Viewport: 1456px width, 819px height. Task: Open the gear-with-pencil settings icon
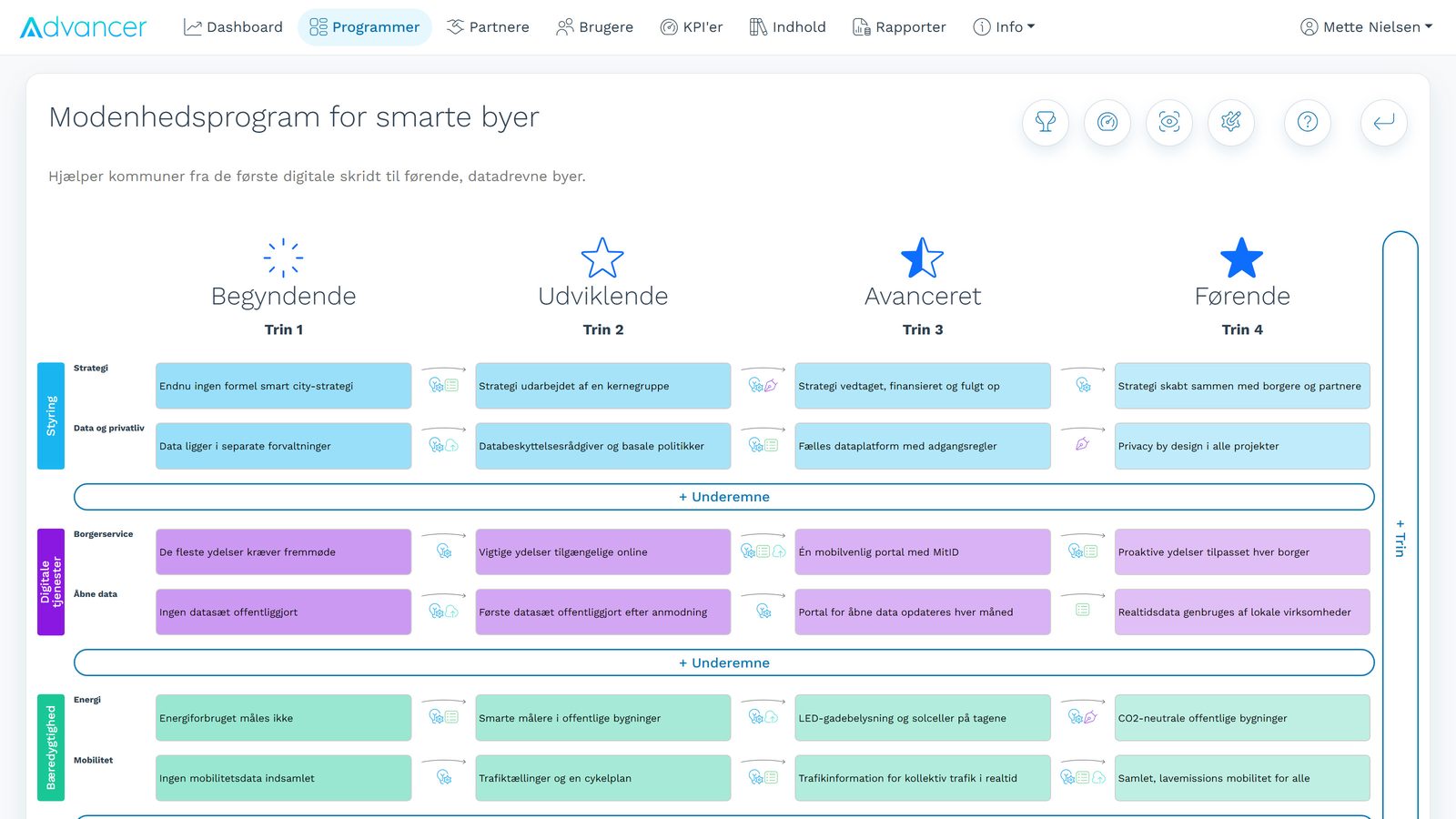[1231, 122]
